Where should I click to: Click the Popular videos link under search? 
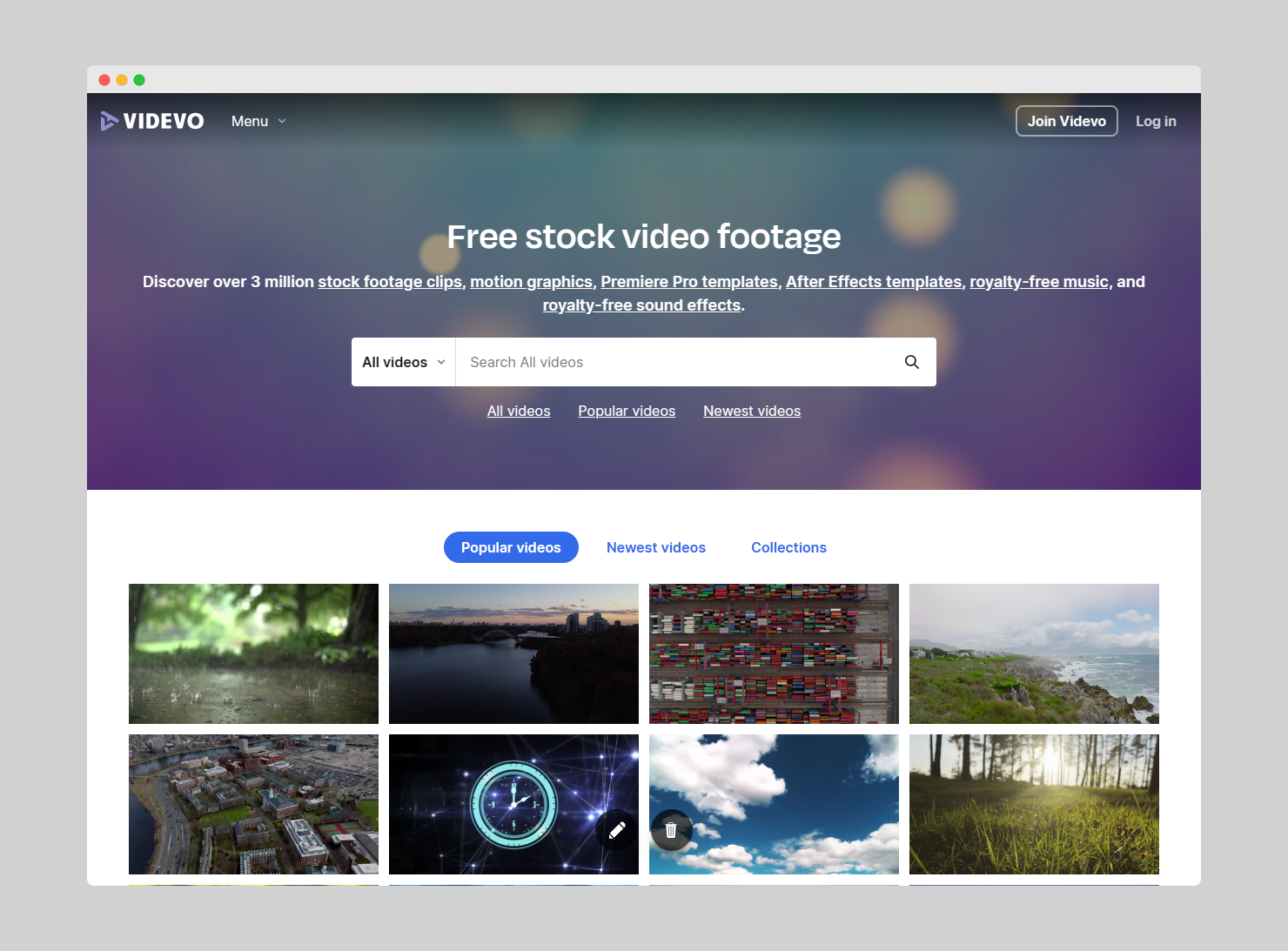(627, 411)
